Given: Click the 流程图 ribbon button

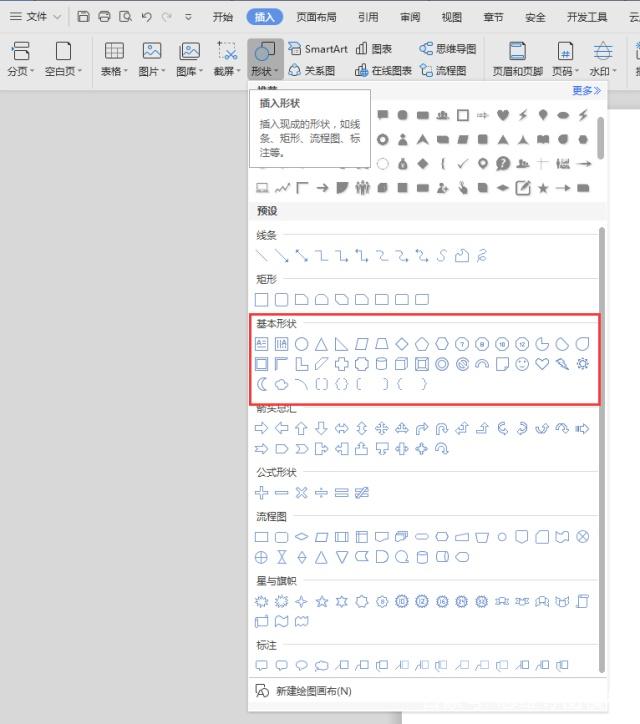Looking at the screenshot, I should [443, 71].
